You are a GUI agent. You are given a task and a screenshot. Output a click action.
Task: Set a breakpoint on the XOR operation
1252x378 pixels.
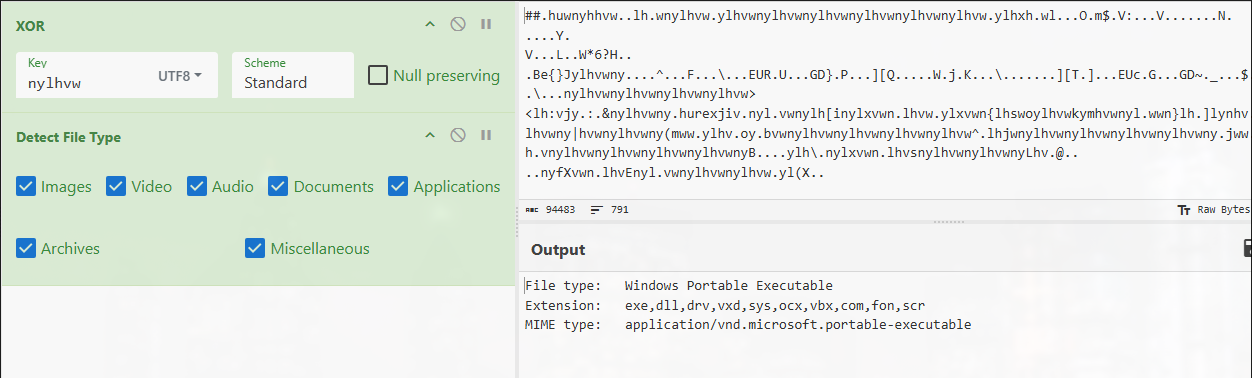[x=486, y=25]
